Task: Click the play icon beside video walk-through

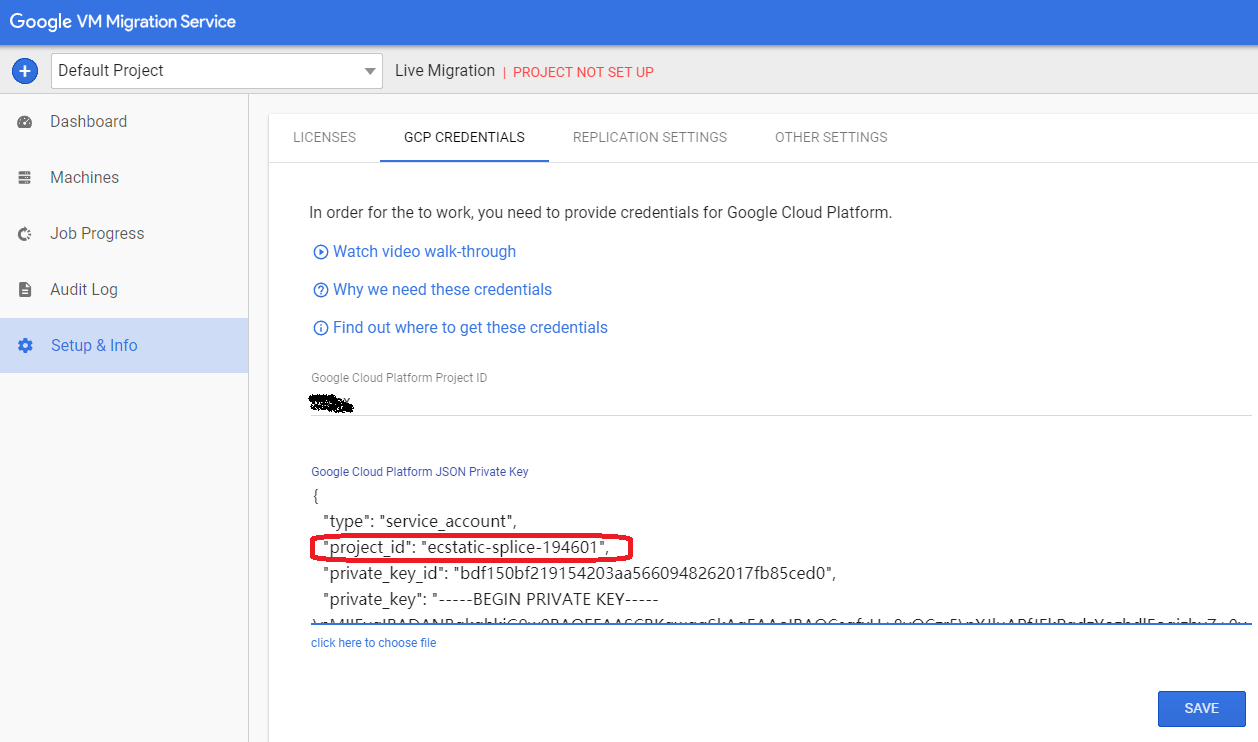Action: click(x=320, y=251)
